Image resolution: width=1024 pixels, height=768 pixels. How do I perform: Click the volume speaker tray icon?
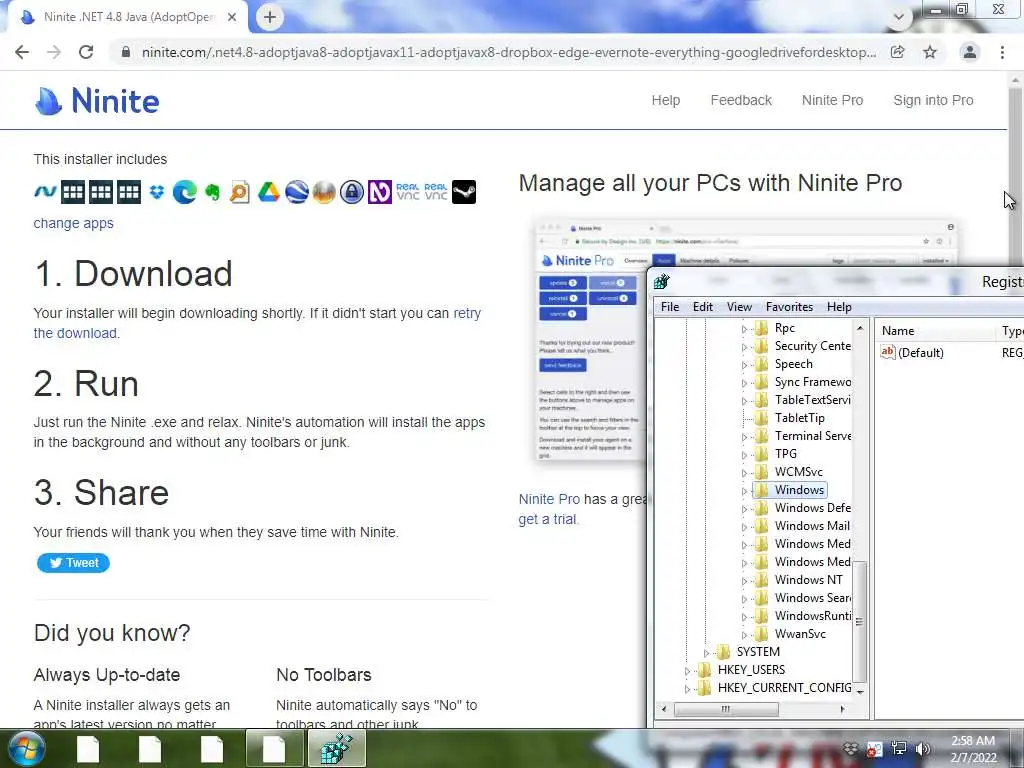point(923,748)
